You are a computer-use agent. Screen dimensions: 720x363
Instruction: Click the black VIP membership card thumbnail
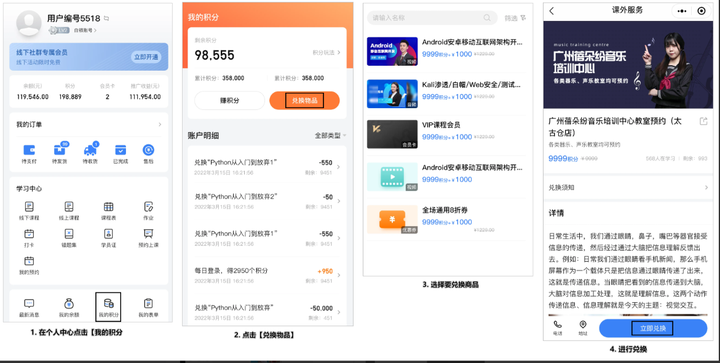tap(392, 134)
